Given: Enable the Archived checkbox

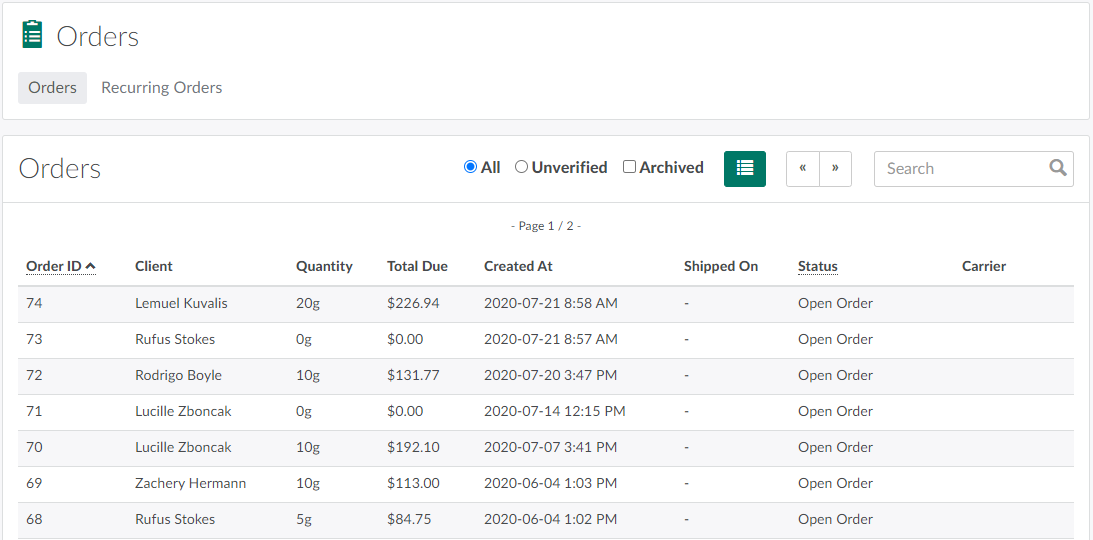Looking at the screenshot, I should (629, 167).
